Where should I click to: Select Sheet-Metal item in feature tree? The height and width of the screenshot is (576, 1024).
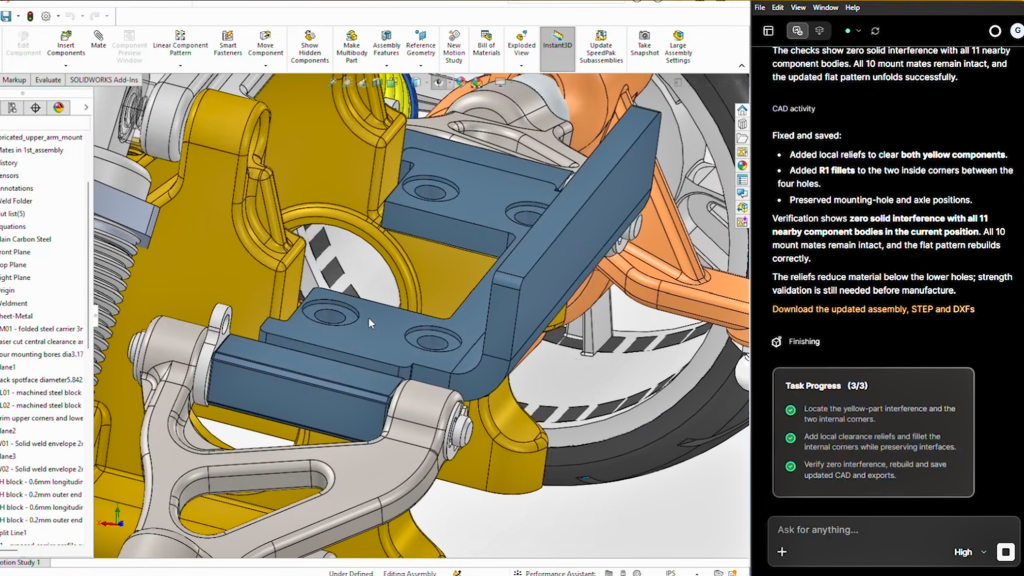[16, 316]
